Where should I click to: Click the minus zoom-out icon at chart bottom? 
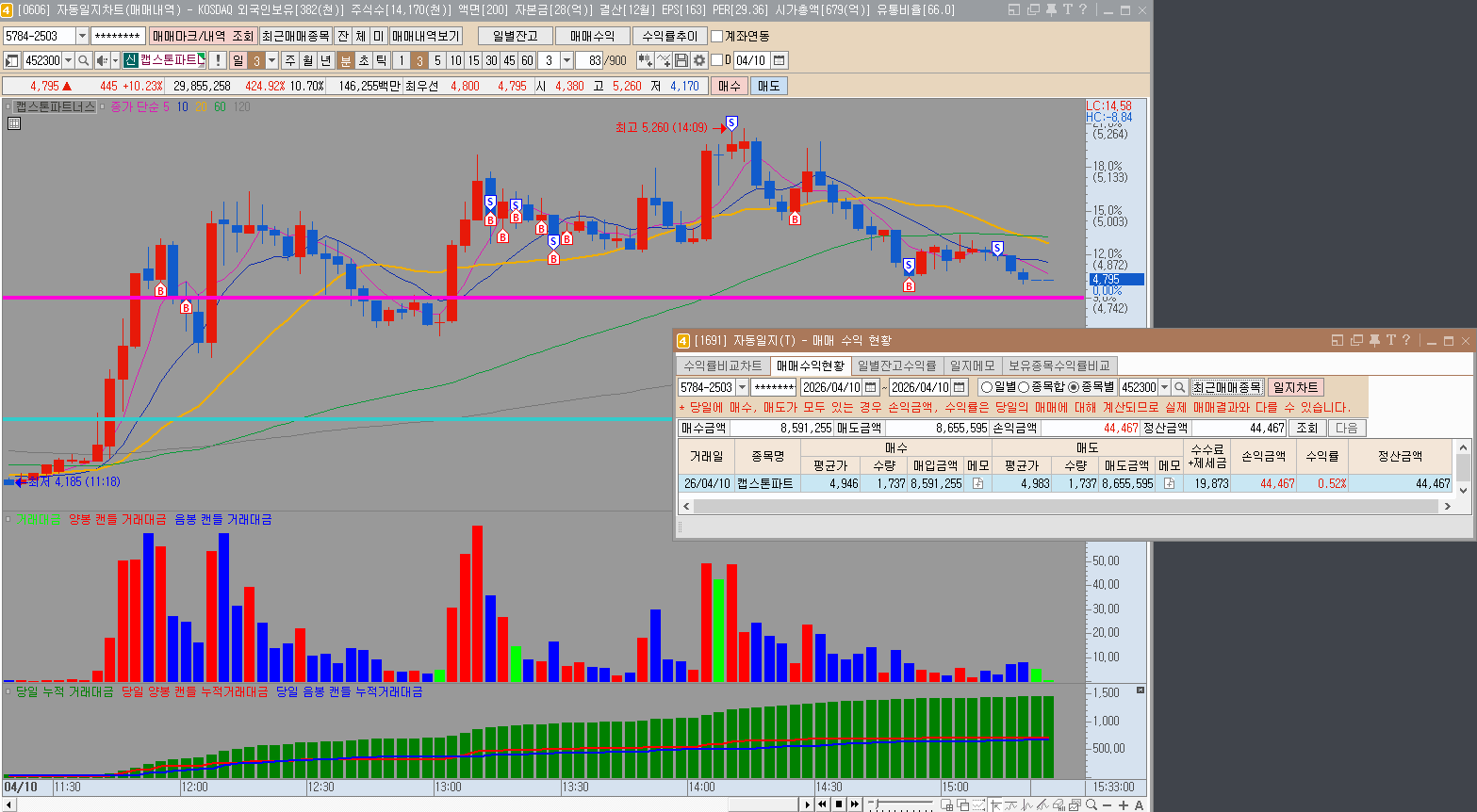[x=1108, y=804]
